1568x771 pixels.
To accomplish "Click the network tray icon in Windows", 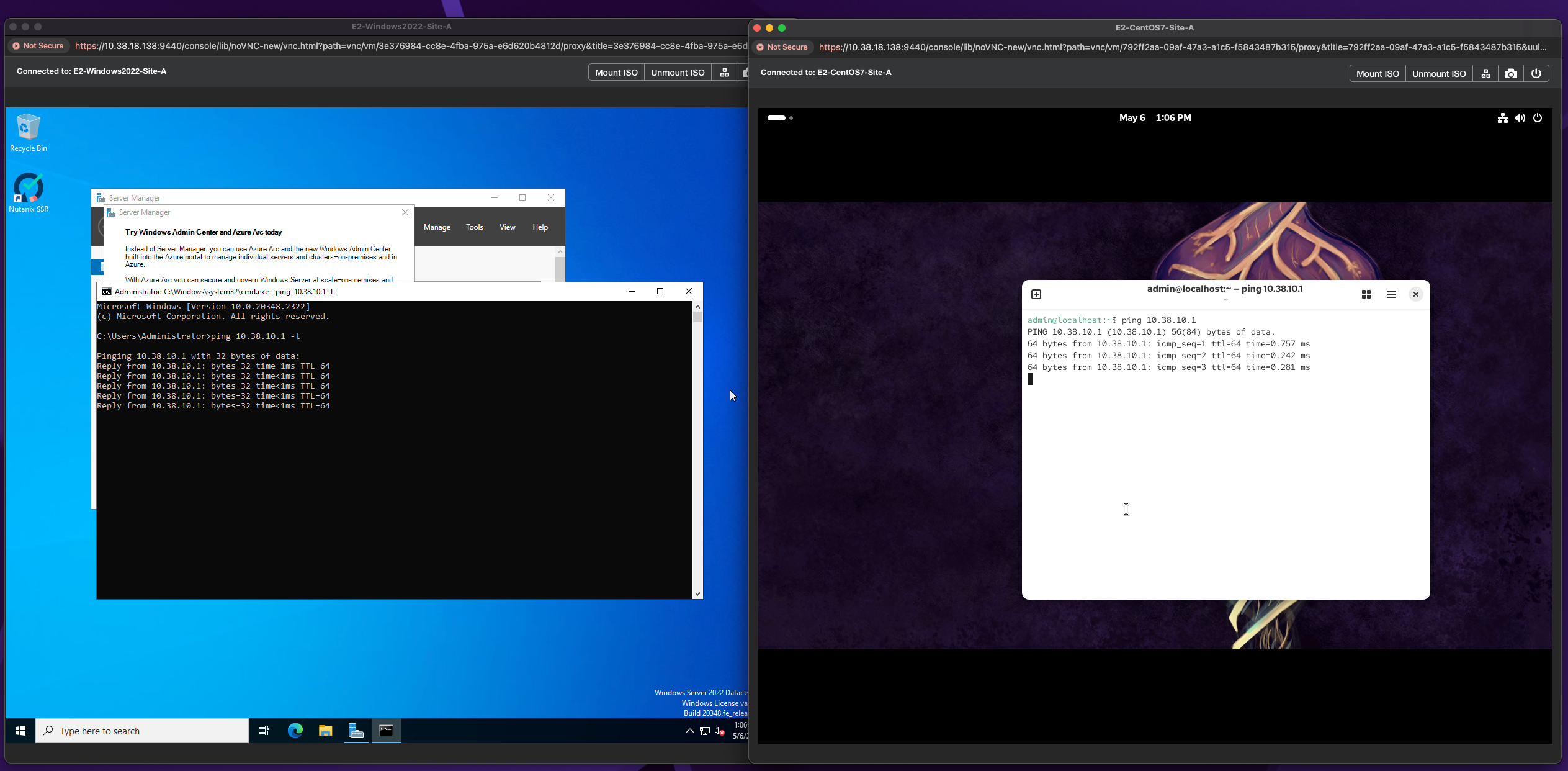I will (705, 731).
